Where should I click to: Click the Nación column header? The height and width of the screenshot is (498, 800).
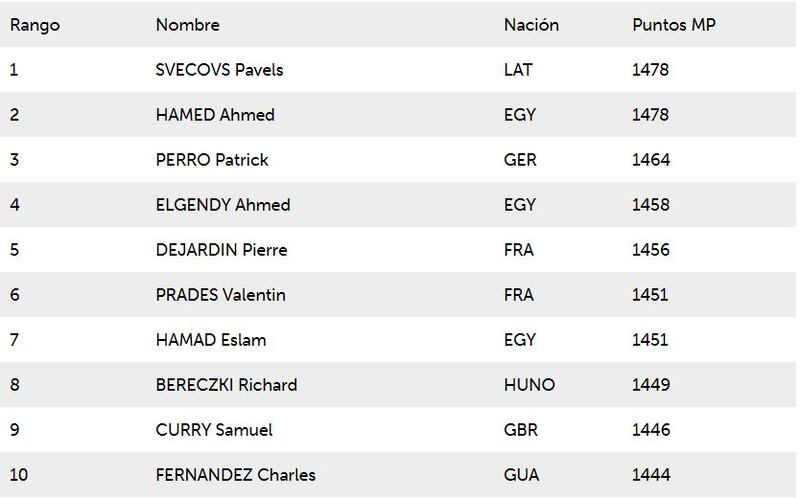pos(531,24)
